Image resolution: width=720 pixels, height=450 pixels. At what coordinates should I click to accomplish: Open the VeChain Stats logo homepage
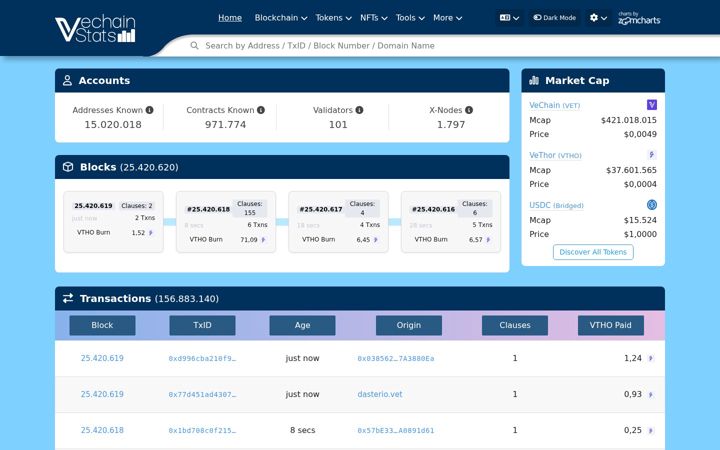click(x=96, y=28)
